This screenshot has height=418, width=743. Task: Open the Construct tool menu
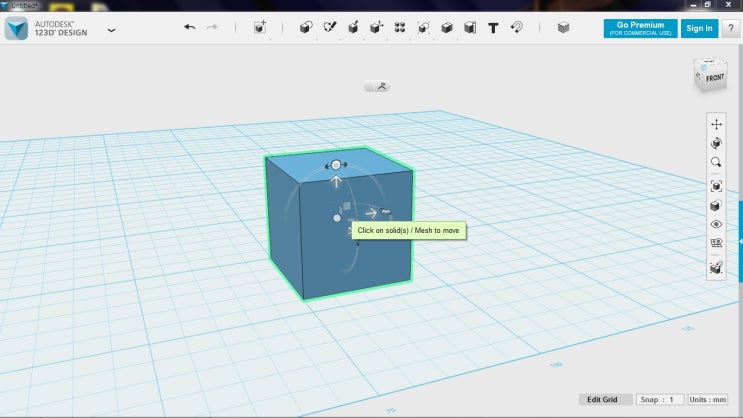coord(353,27)
